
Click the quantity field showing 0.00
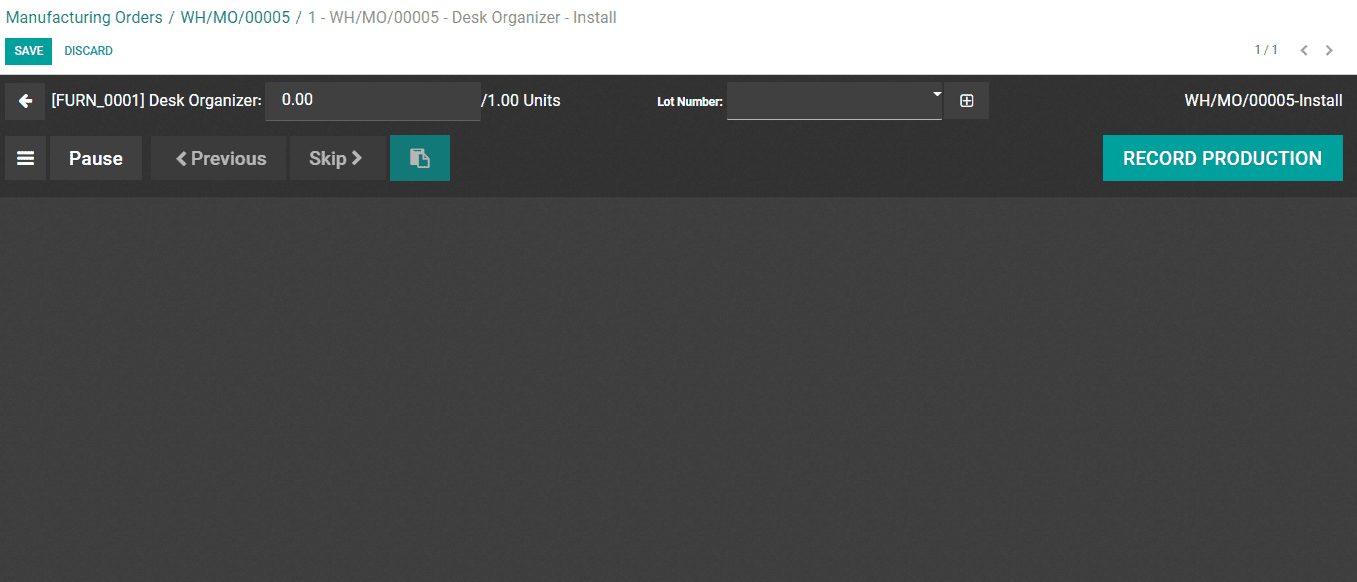372,100
